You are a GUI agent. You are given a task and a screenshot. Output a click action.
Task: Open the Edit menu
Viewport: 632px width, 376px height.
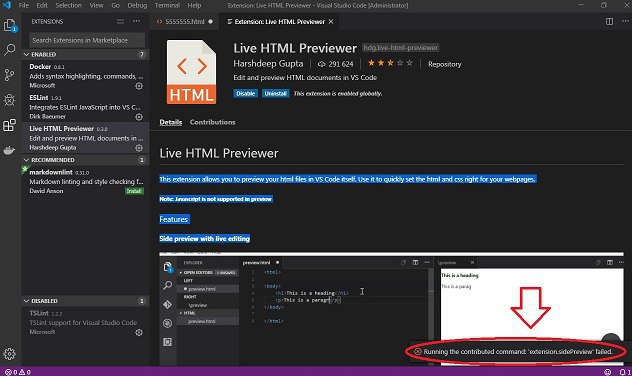click(x=42, y=5)
